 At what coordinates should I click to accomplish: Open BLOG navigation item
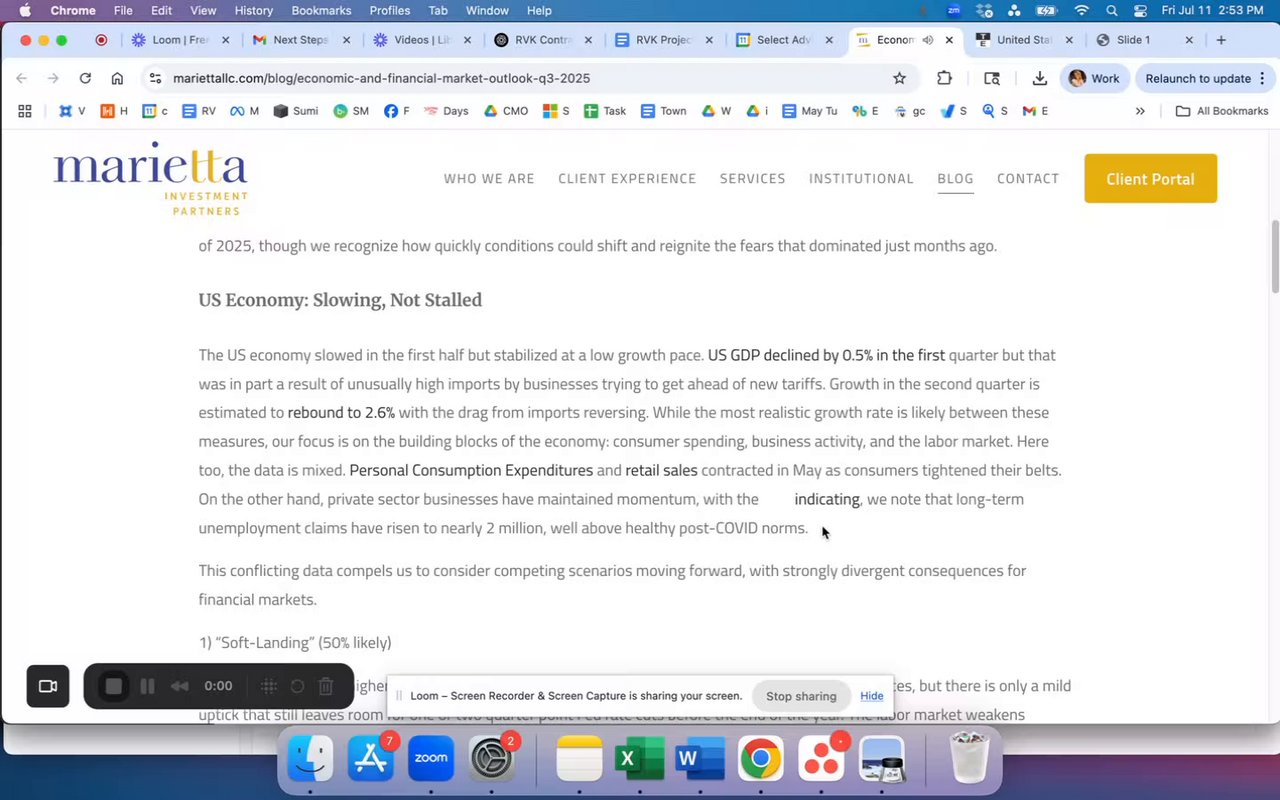click(x=955, y=179)
